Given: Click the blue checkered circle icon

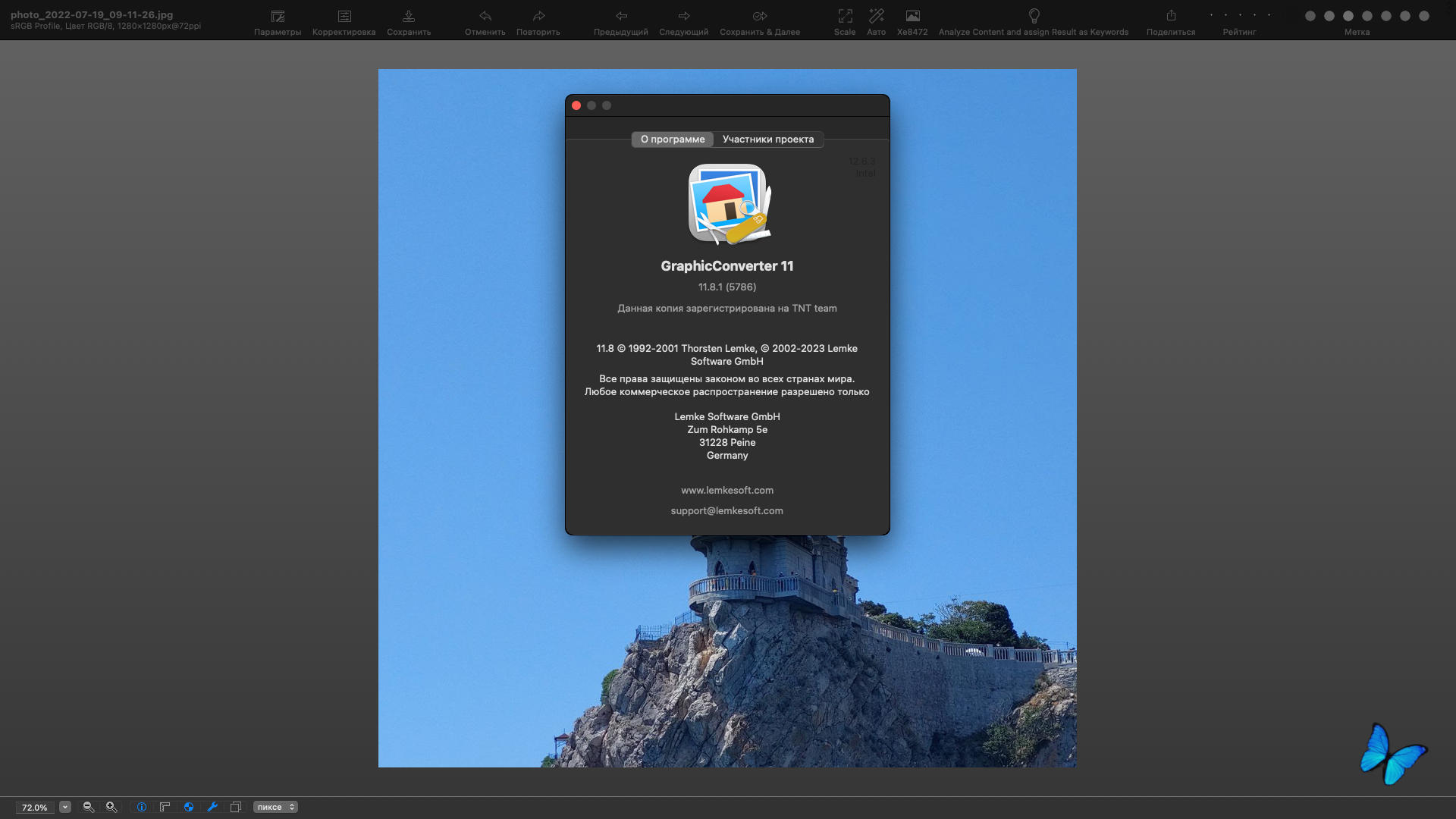Looking at the screenshot, I should pos(189,807).
